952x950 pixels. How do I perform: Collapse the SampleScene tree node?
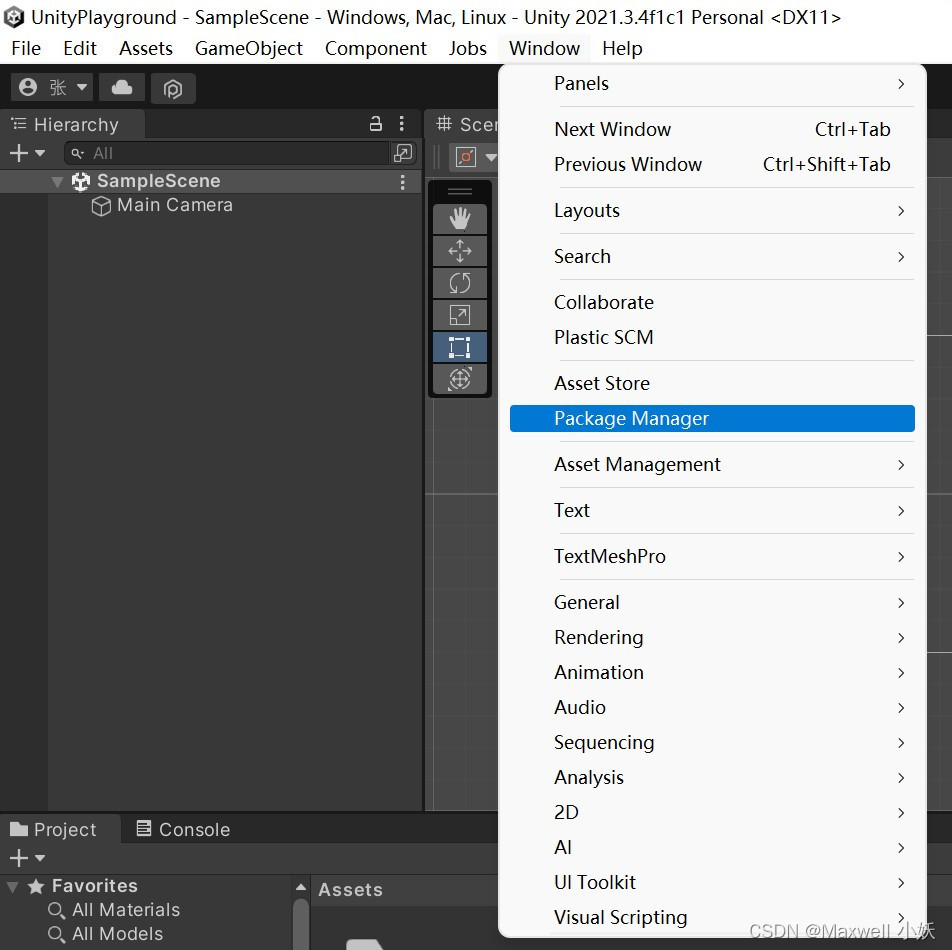[58, 182]
